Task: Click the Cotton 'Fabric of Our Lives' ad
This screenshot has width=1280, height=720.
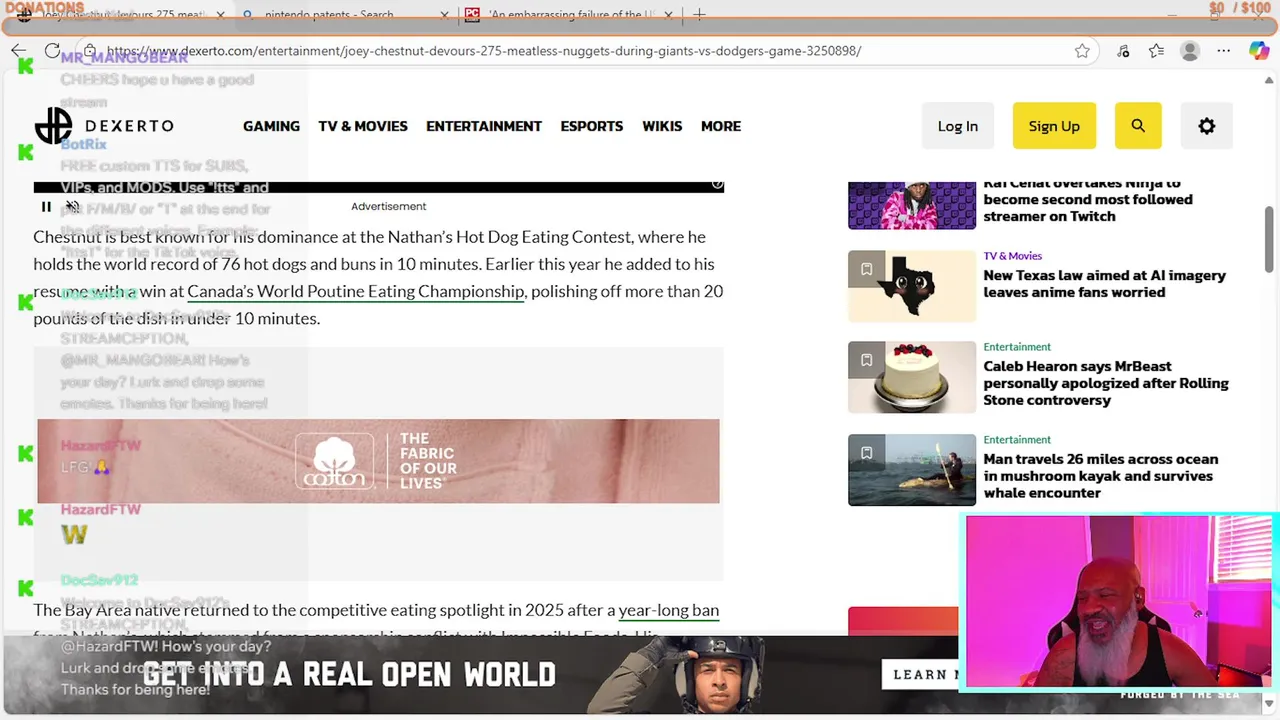Action: pyautogui.click(x=378, y=461)
